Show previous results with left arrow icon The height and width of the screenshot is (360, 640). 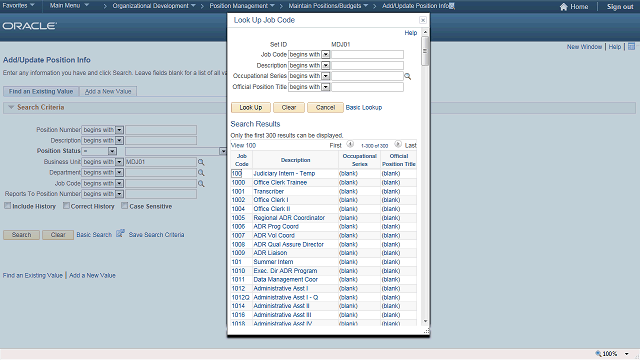point(350,144)
